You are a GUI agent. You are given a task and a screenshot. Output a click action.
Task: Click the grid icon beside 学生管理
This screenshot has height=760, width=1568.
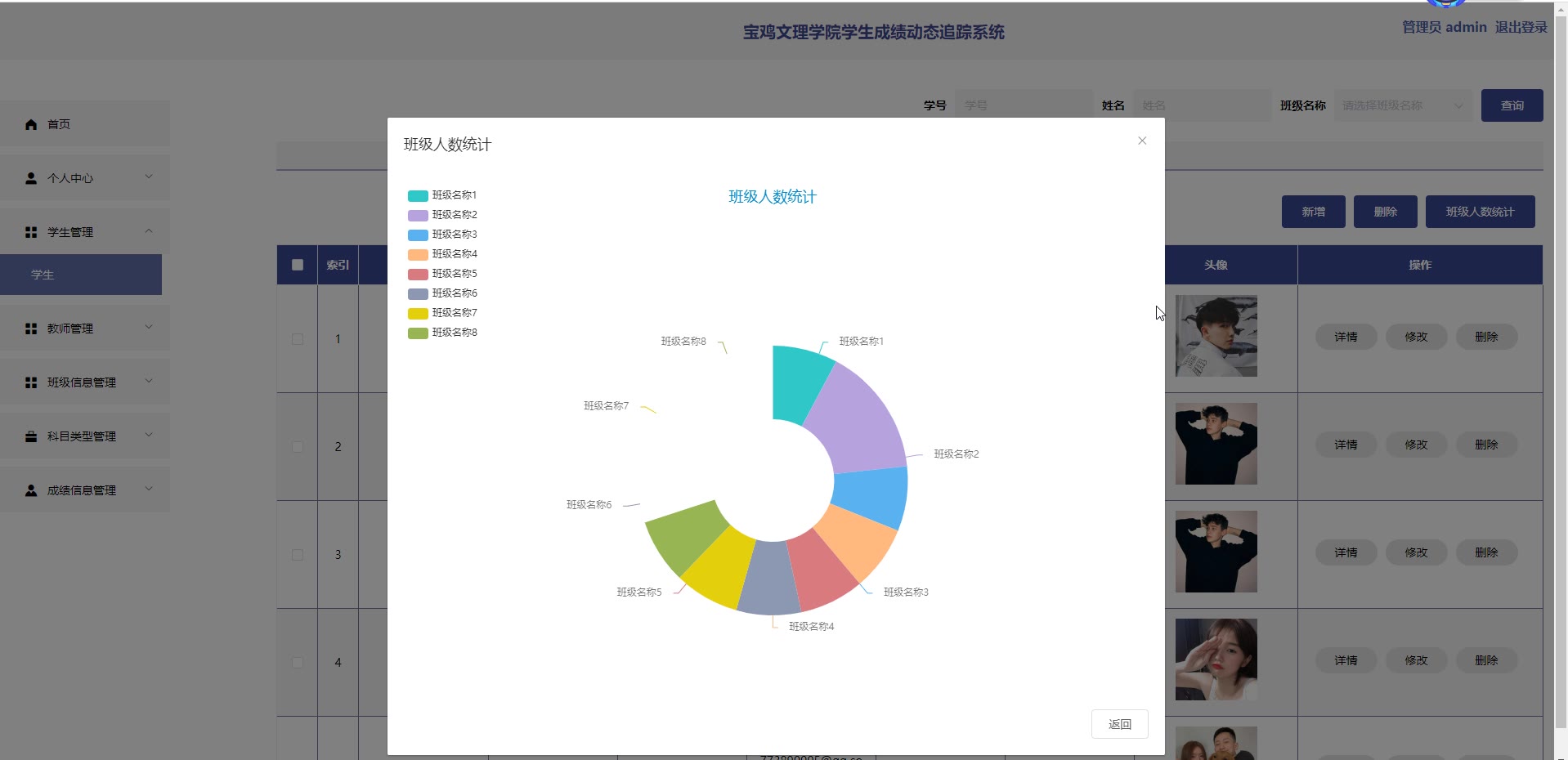point(31,232)
